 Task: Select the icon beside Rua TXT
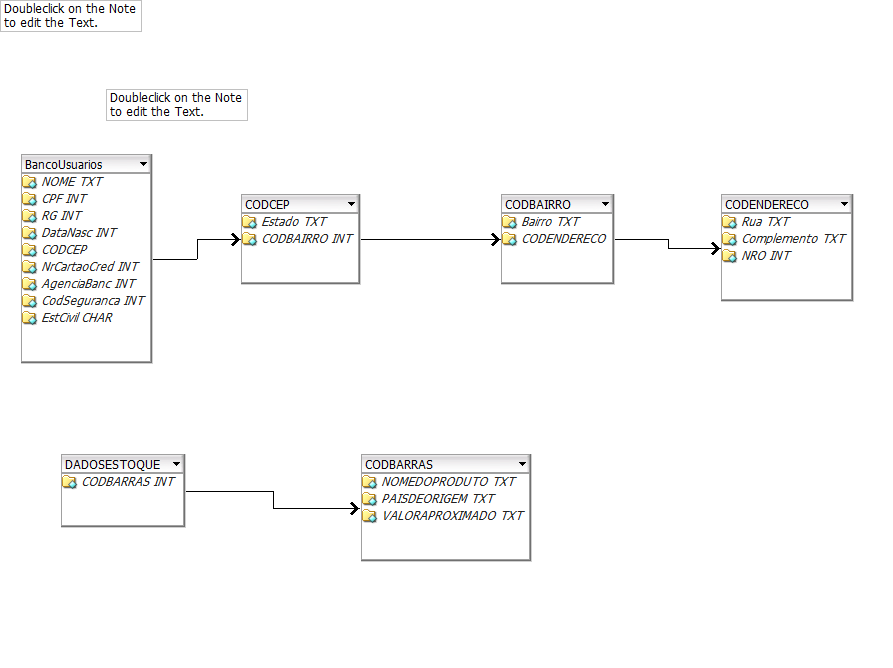(x=729, y=222)
